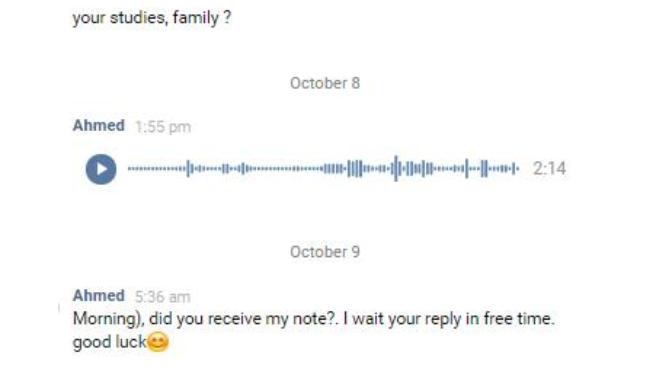Click the 1:55 pm timestamp
The image size is (672, 378).
point(163,127)
